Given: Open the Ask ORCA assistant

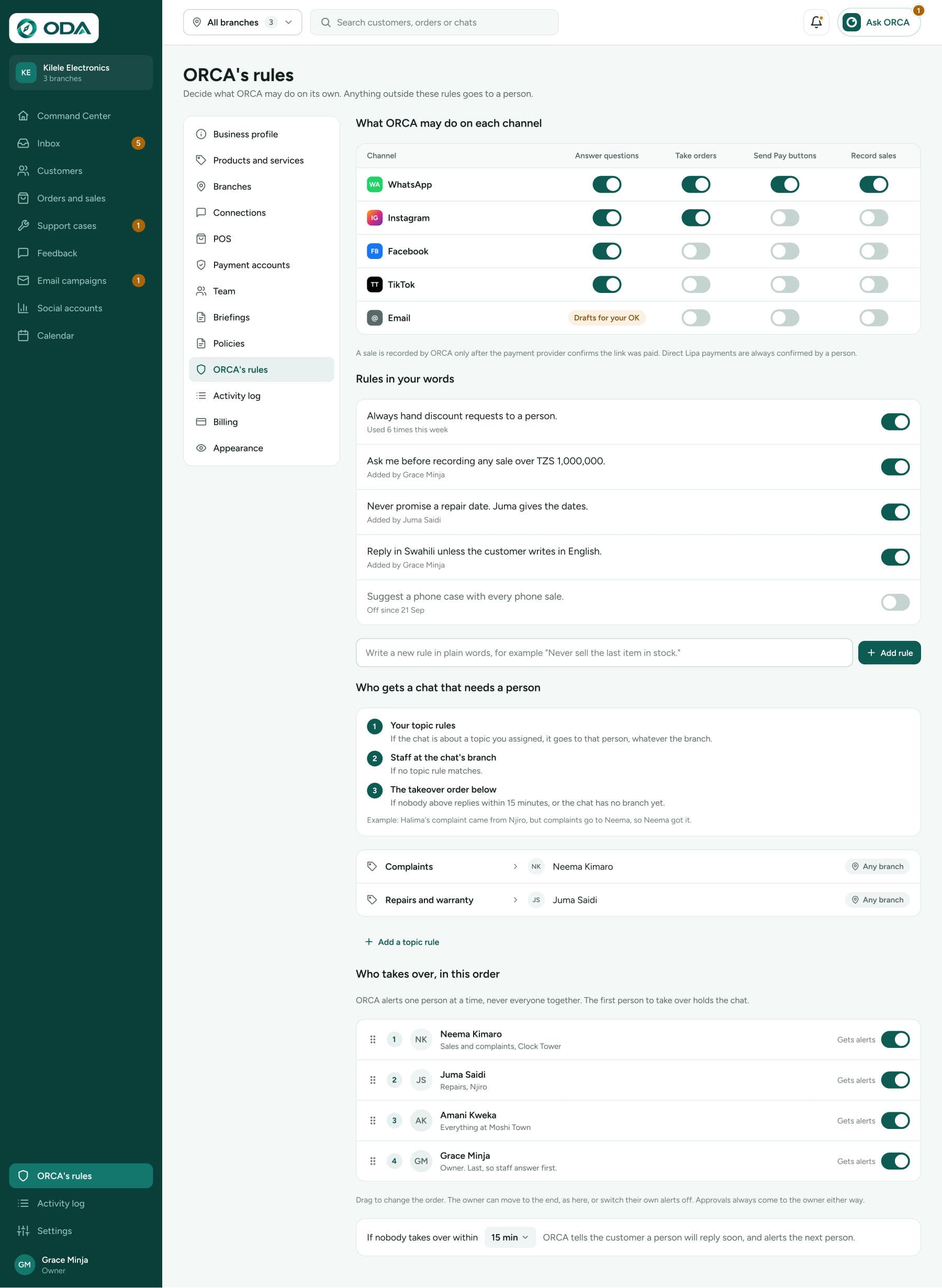Looking at the screenshot, I should 879,22.
